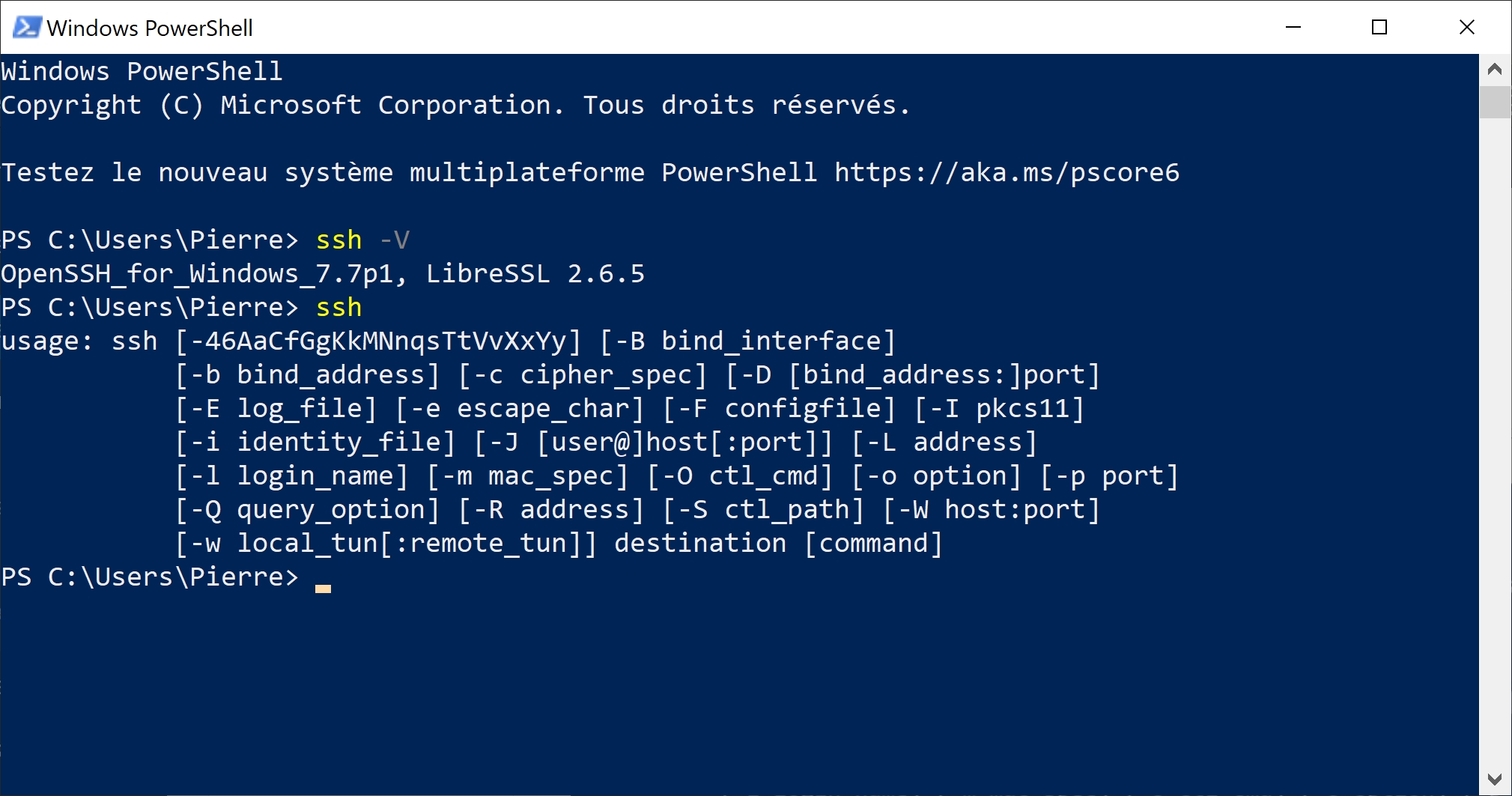Click the Copyright Microsoft Corporation line
The image size is (1512, 796).
(x=455, y=106)
